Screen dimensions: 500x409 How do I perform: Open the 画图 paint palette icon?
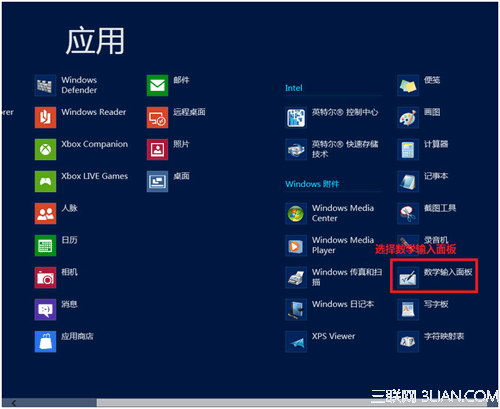point(408,117)
